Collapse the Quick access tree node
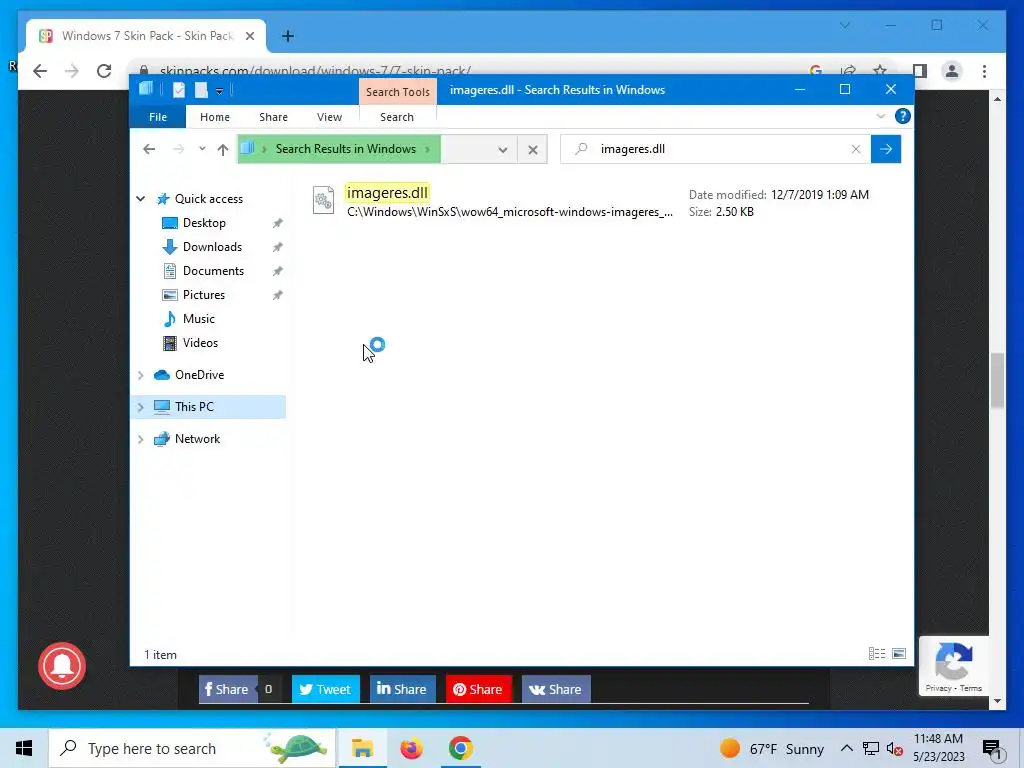 140,199
